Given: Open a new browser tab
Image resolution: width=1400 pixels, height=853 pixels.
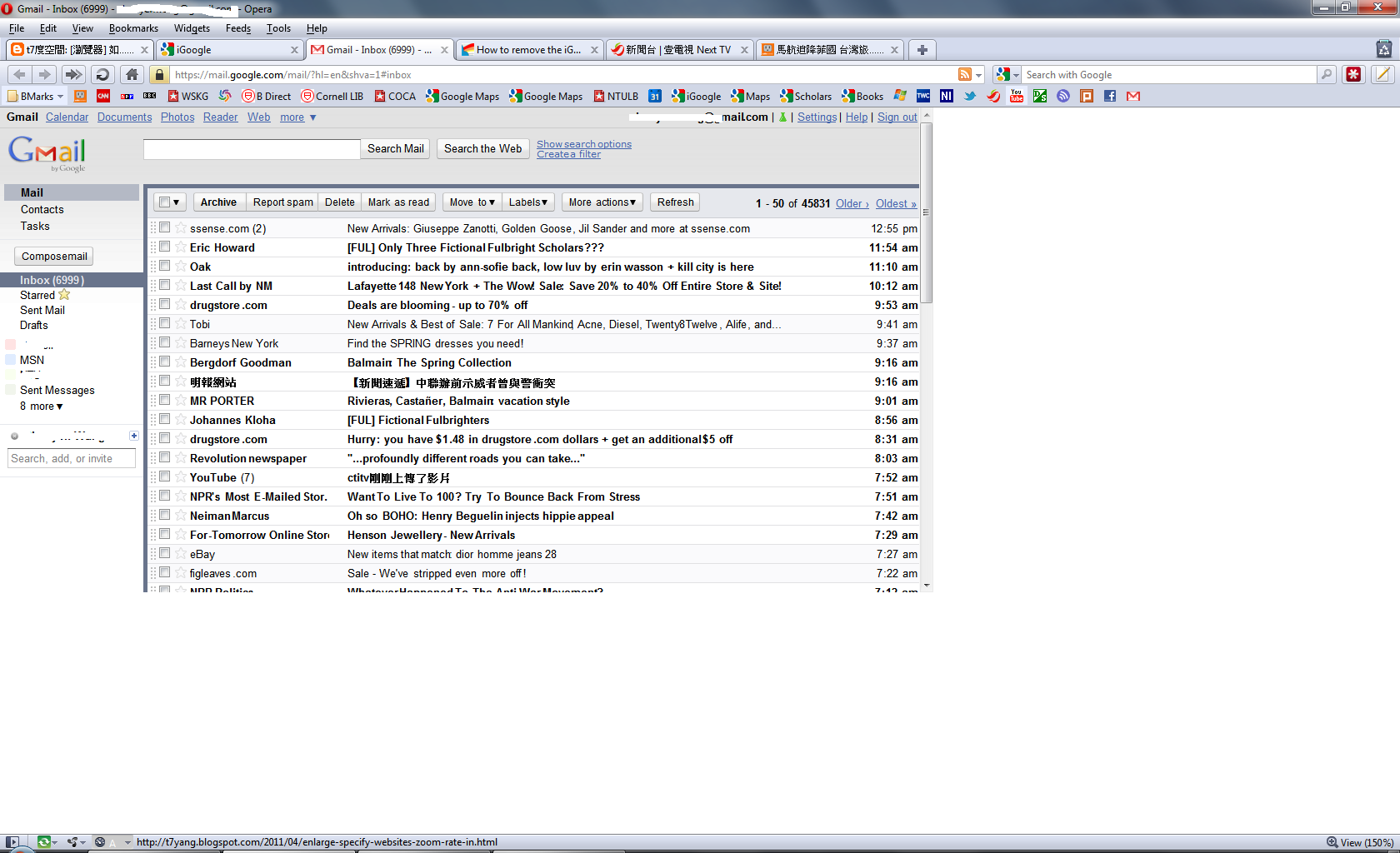Looking at the screenshot, I should pos(922,50).
